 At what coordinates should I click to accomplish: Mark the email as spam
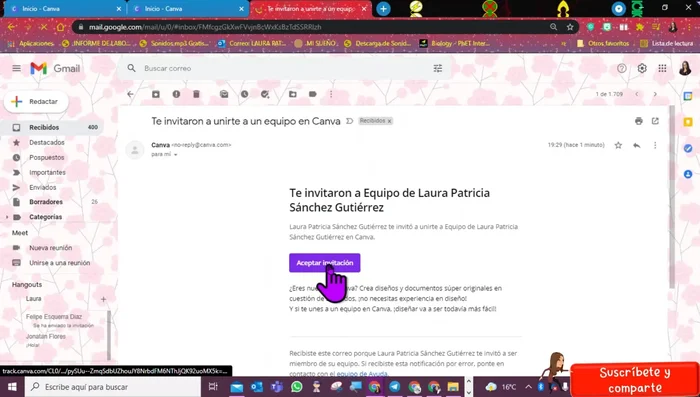coord(176,94)
